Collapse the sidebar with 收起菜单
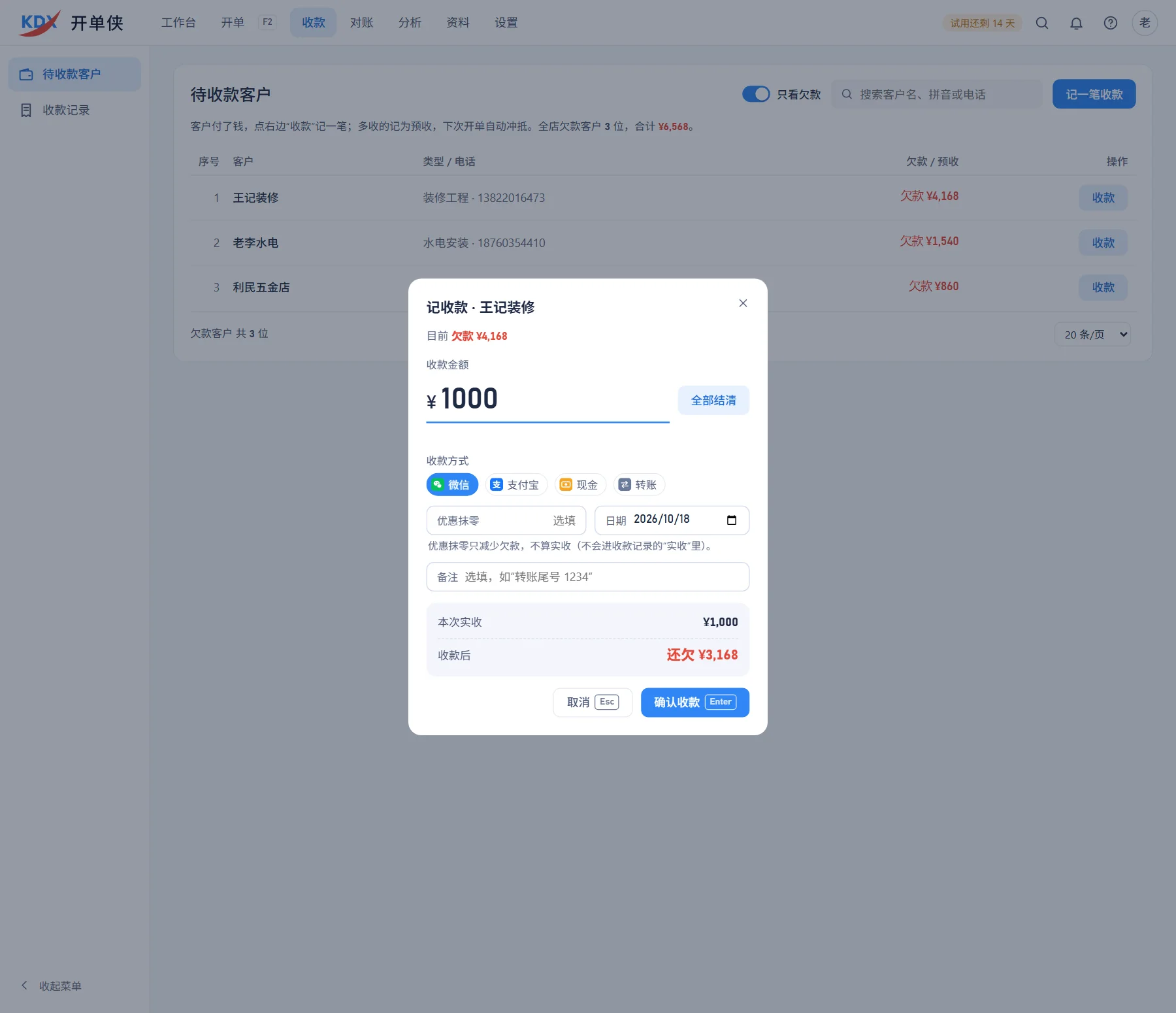The width and height of the screenshot is (1176, 1013). [51, 986]
